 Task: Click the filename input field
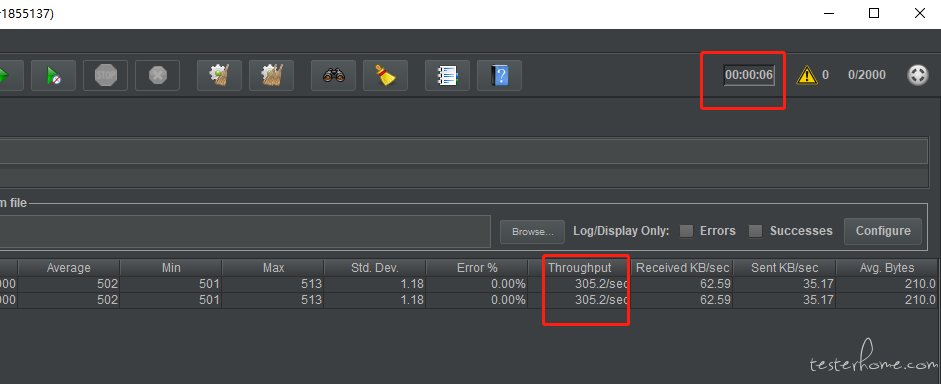245,231
